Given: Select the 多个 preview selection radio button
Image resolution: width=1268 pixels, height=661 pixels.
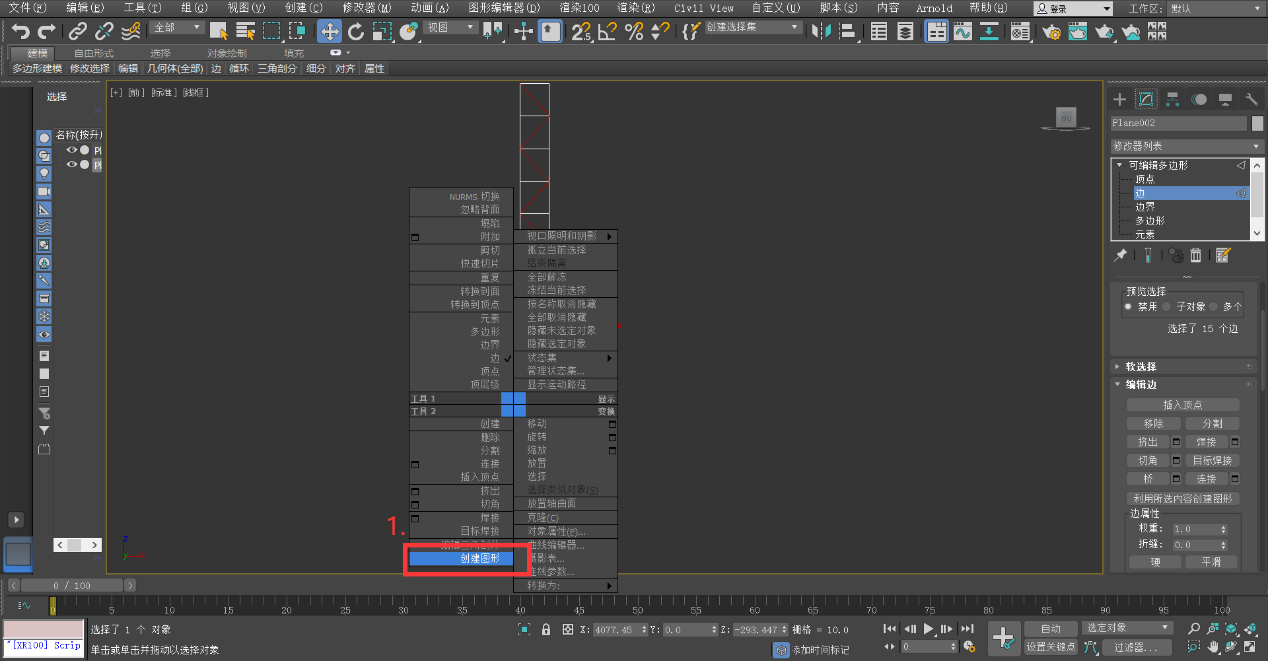Looking at the screenshot, I should [x=1214, y=307].
